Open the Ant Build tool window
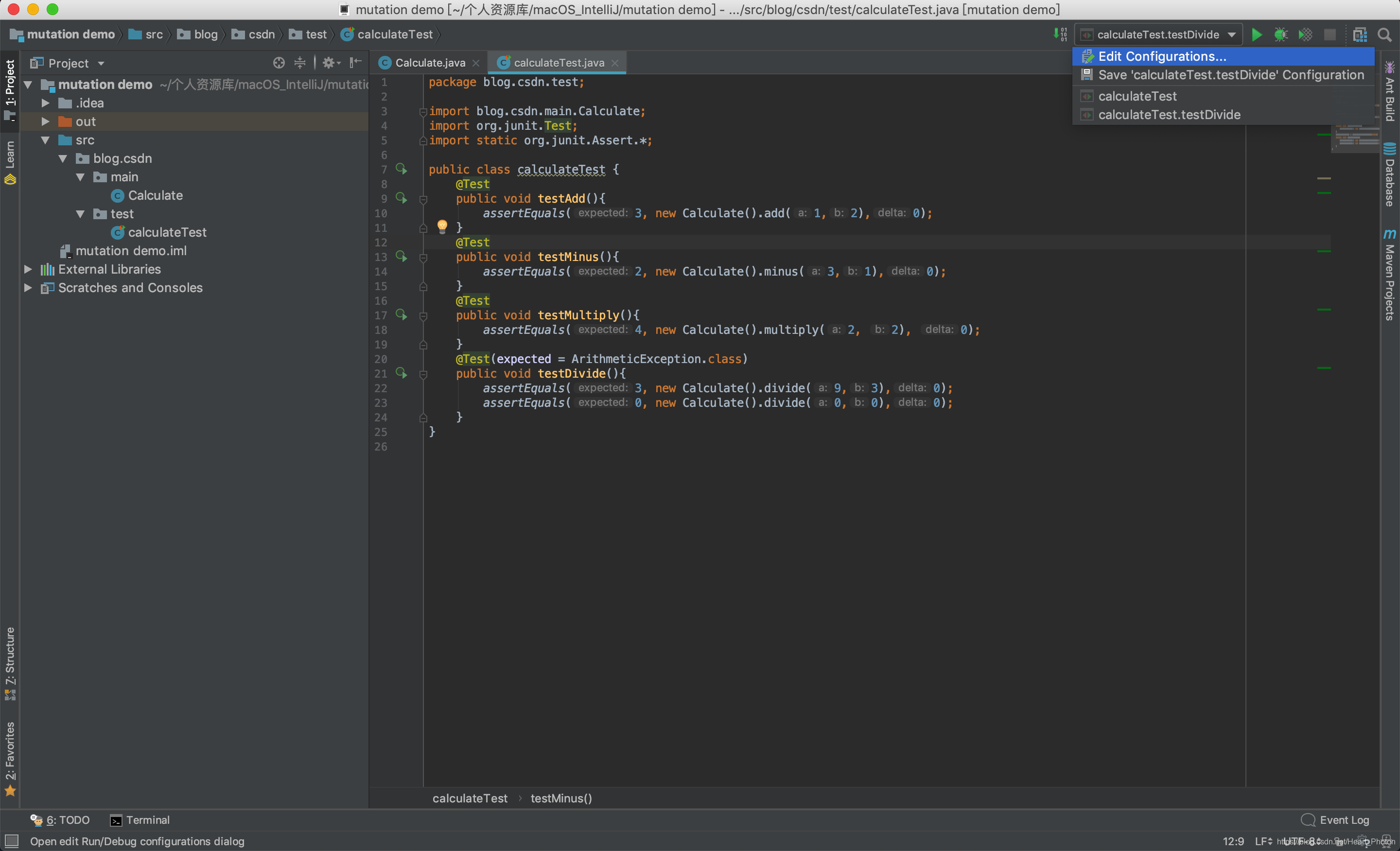The height and width of the screenshot is (851, 1400). click(1390, 91)
